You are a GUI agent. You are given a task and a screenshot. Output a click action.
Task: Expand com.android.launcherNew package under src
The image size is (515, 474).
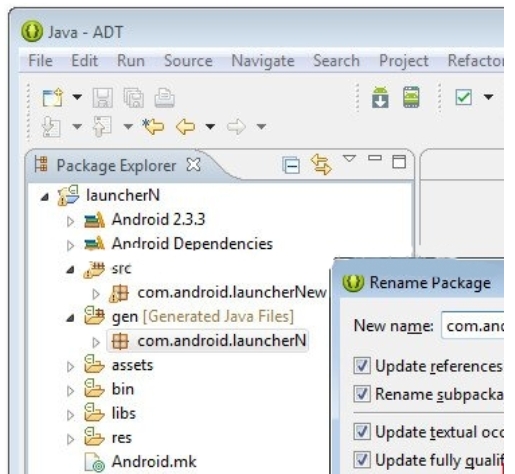tap(96, 294)
